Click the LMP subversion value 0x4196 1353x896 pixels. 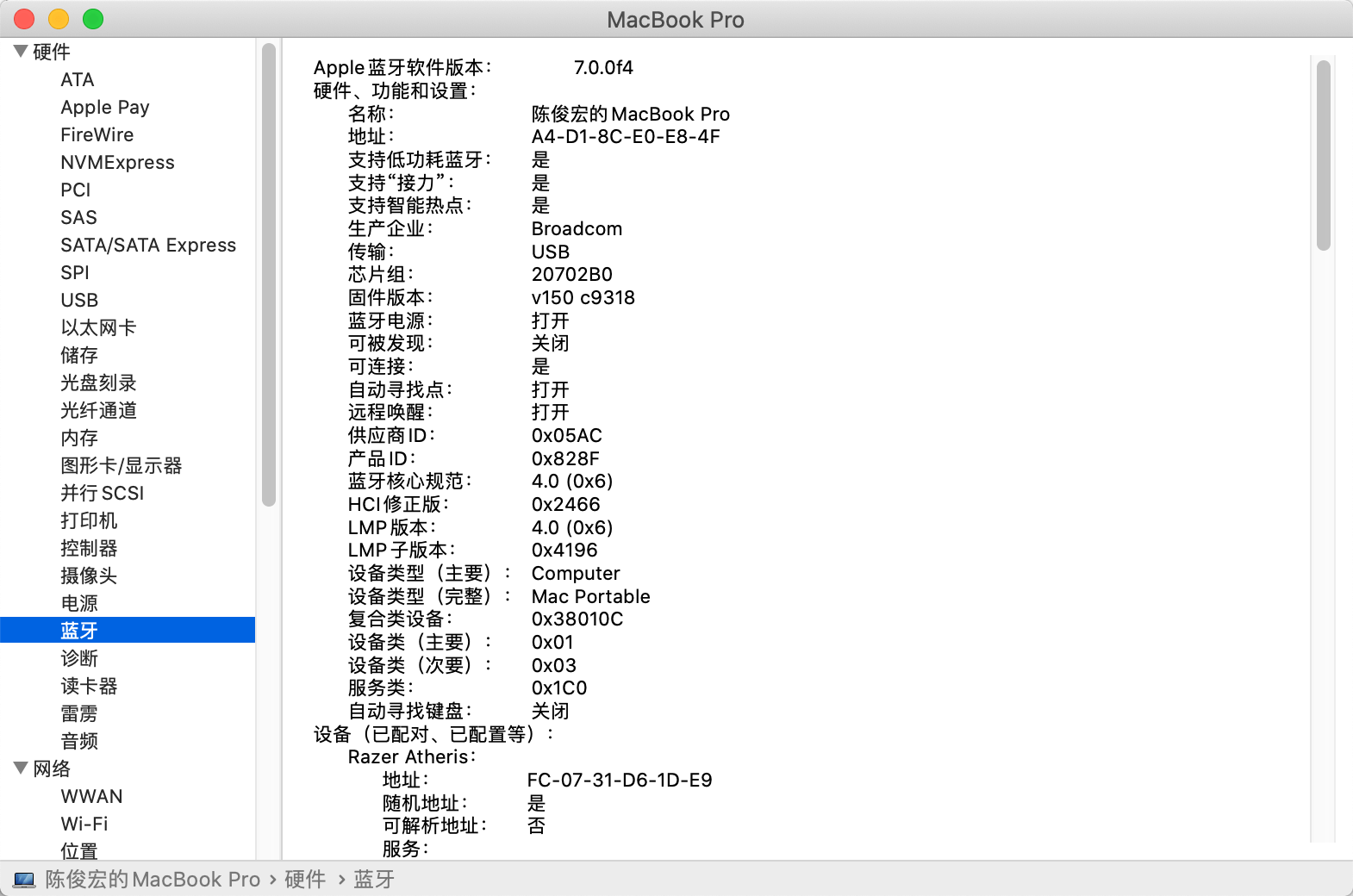[x=564, y=551]
